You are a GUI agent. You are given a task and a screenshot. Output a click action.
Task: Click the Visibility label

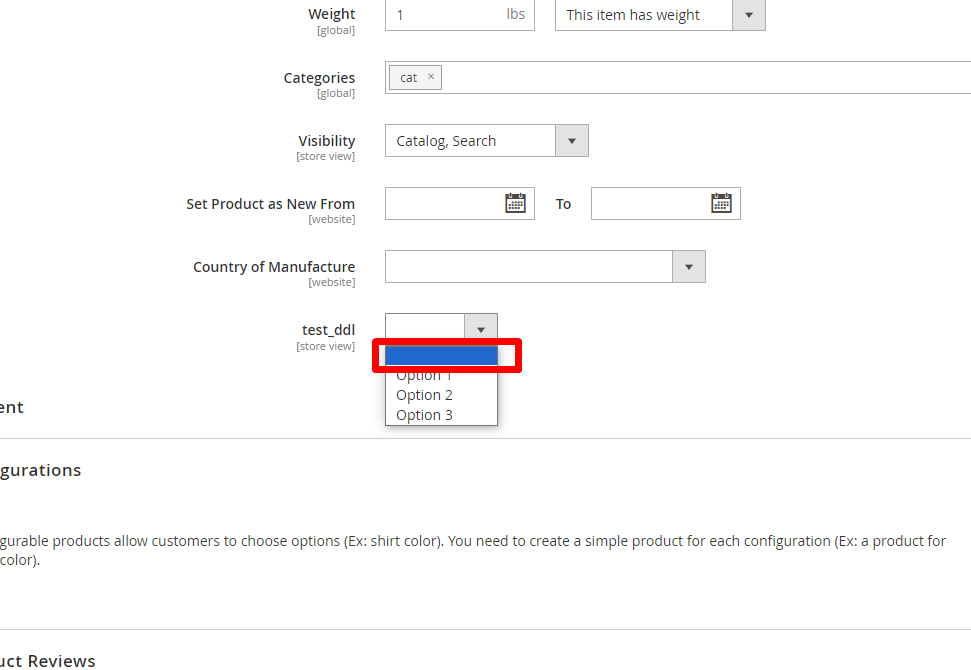tap(326, 141)
